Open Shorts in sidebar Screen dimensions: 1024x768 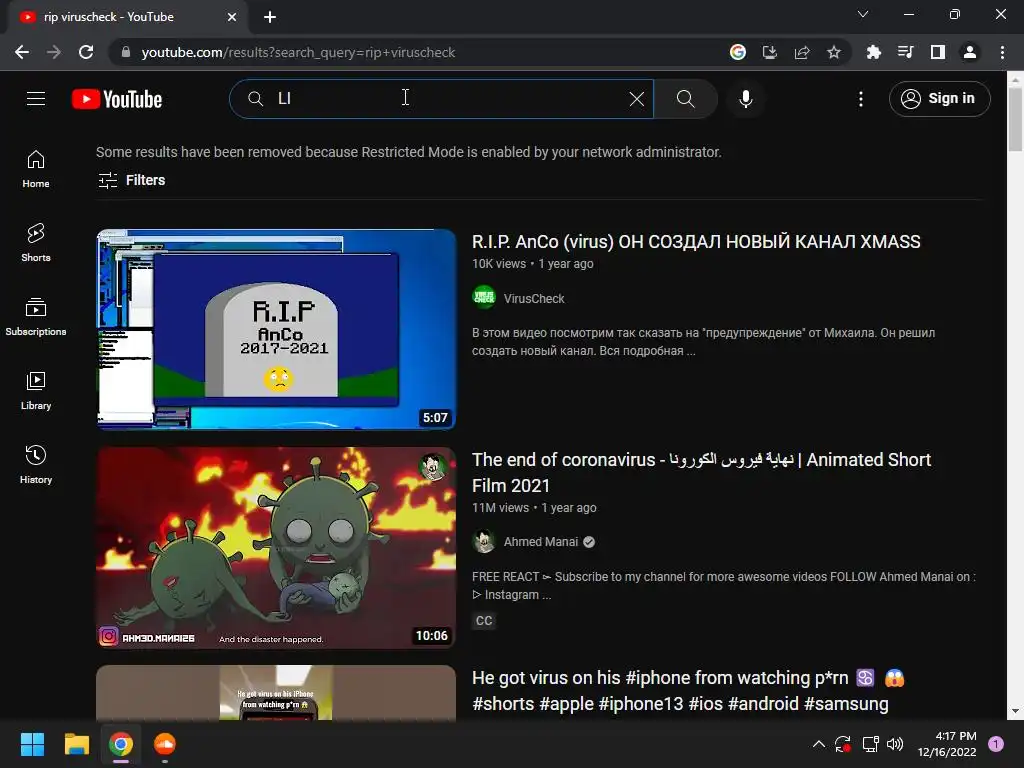[x=36, y=243]
